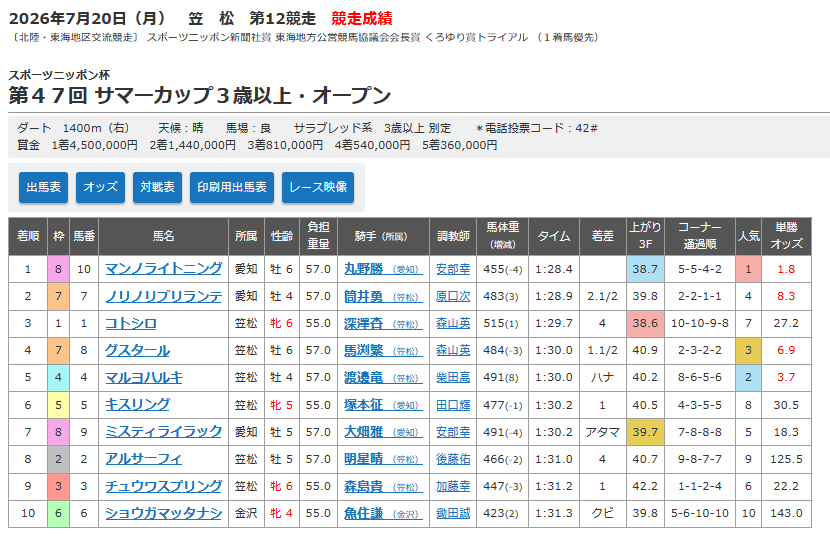Click red frame cell 3 for チュウワスプリング
This screenshot has height=540, width=830.
coord(58,486)
